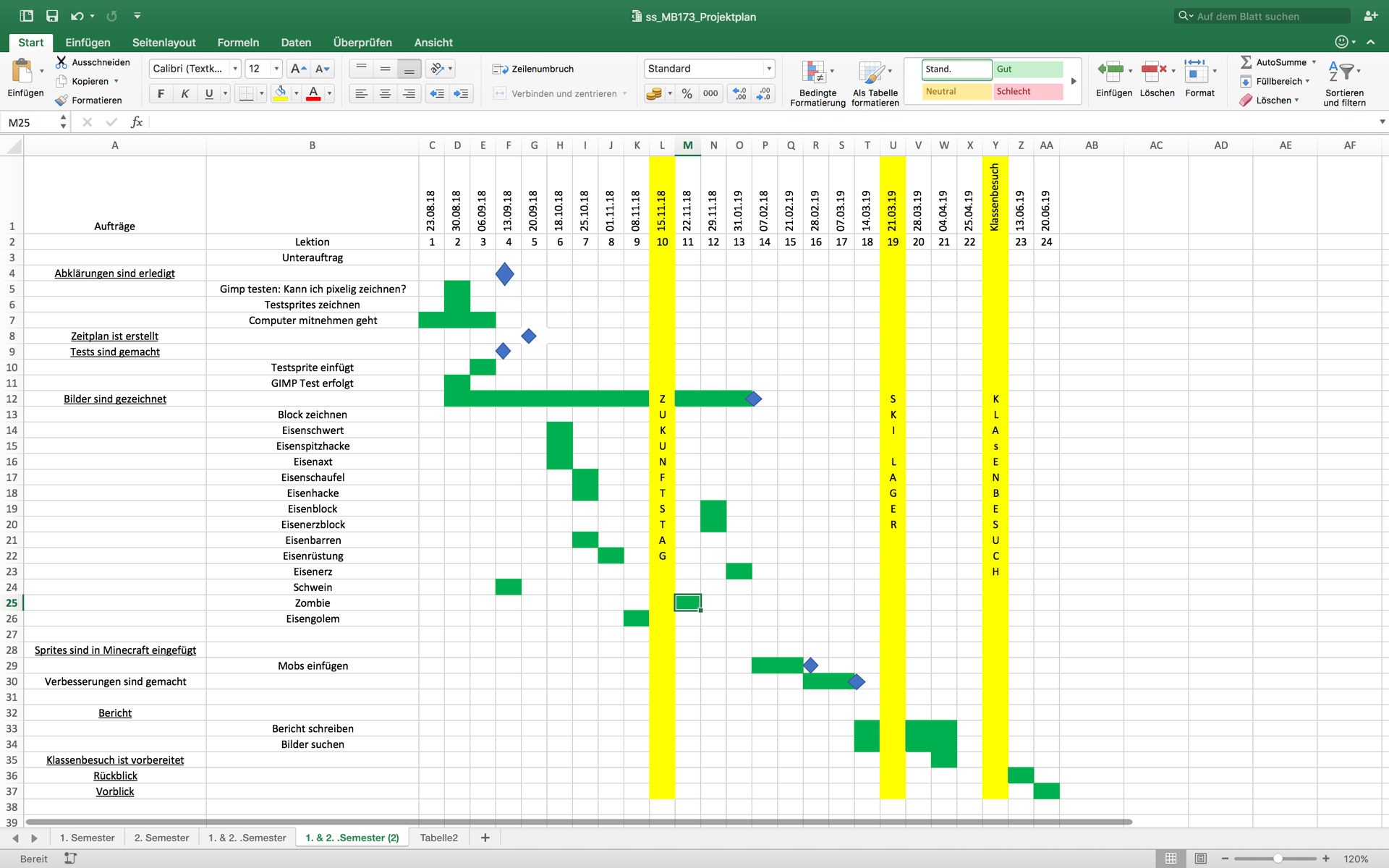Click the thousands separator 000 icon
This screenshot has width=1389, height=868.
point(710,93)
